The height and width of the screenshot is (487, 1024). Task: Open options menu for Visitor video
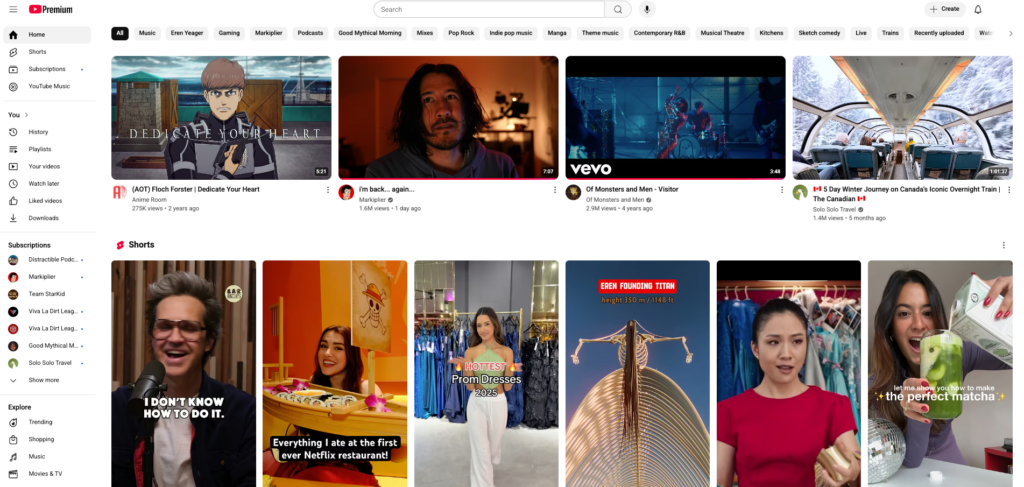tap(782, 190)
